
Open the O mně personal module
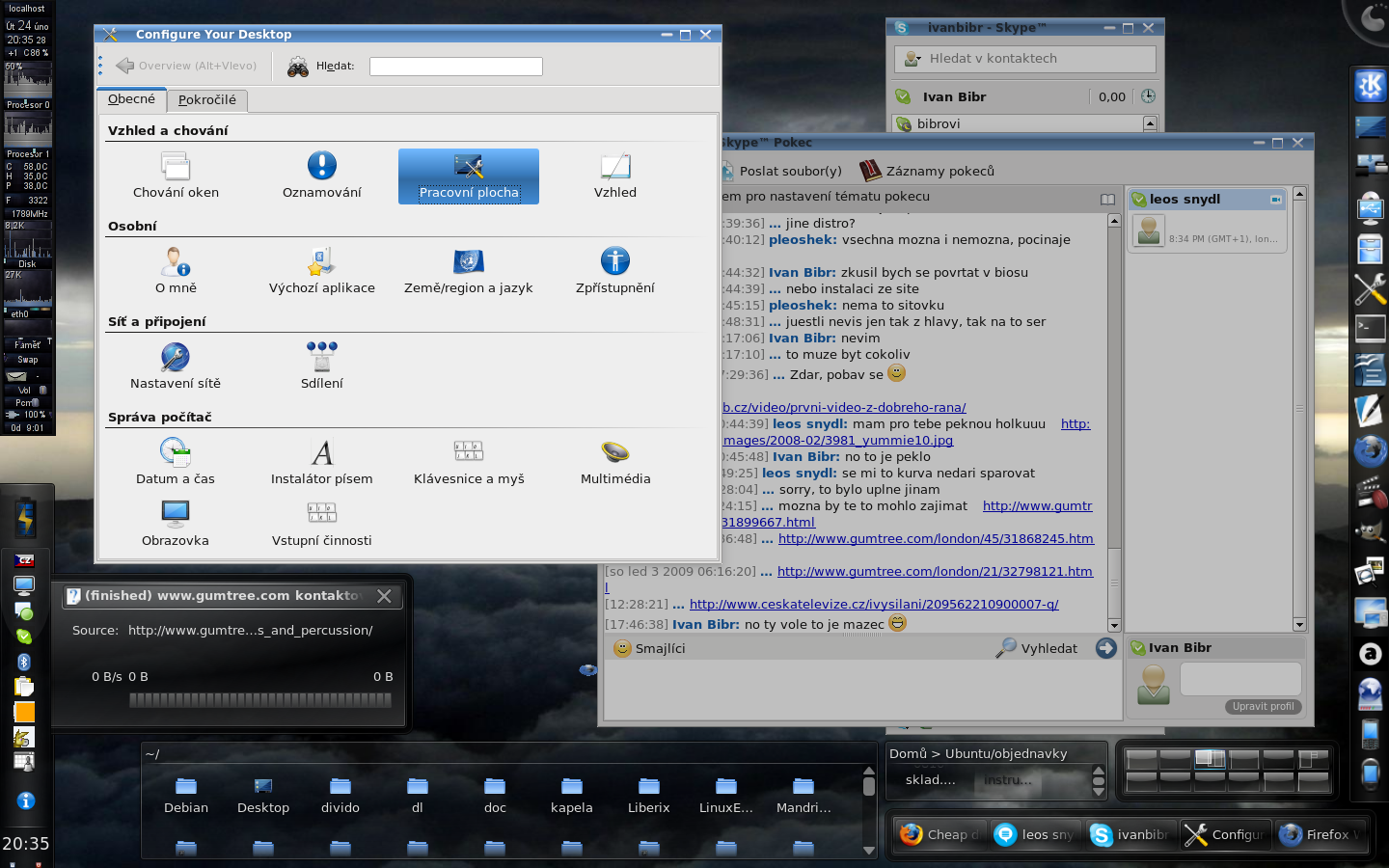coord(176,271)
